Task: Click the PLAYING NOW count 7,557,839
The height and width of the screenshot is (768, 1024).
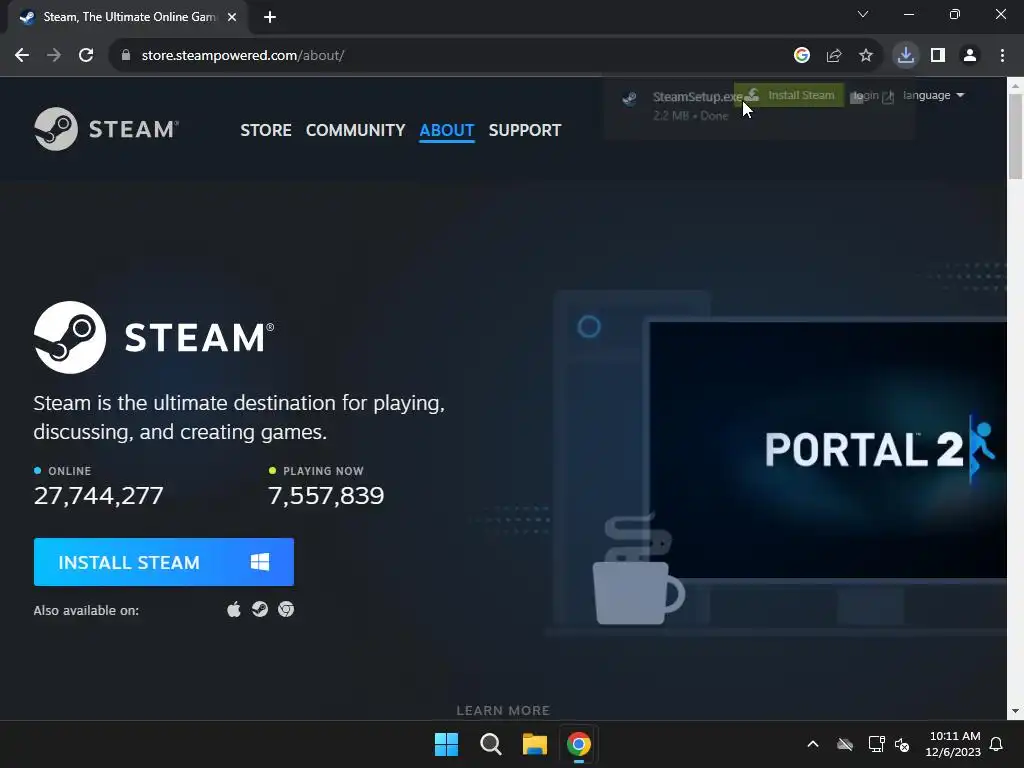Action: (x=326, y=496)
